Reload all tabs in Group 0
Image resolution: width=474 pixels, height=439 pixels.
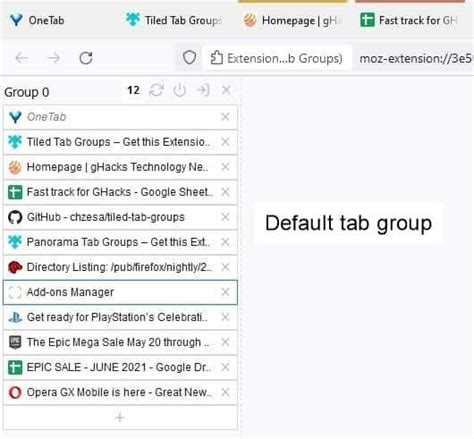coord(156,90)
